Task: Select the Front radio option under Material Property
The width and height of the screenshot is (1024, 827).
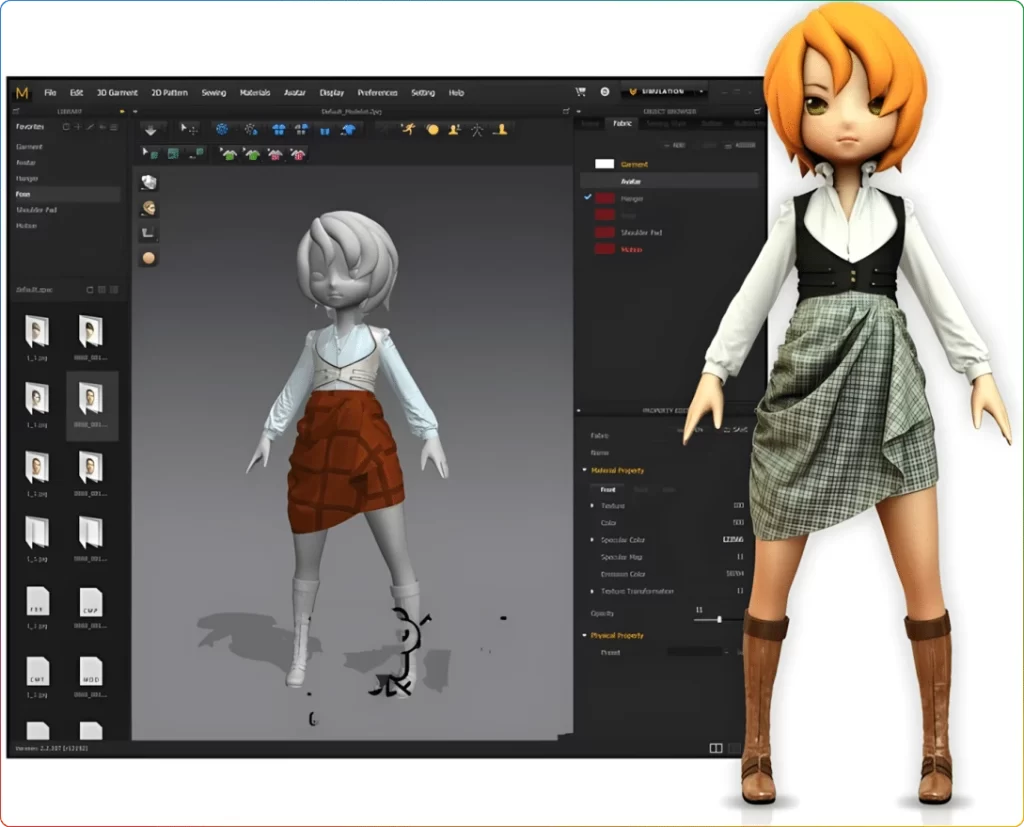Action: (x=608, y=490)
